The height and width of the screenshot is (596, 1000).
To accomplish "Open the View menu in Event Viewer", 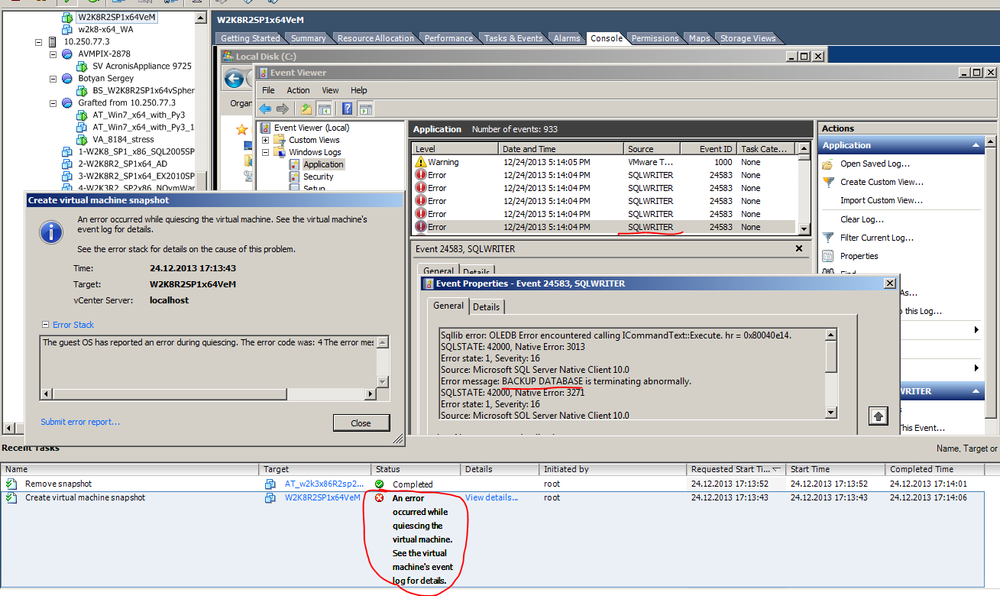I will [330, 91].
